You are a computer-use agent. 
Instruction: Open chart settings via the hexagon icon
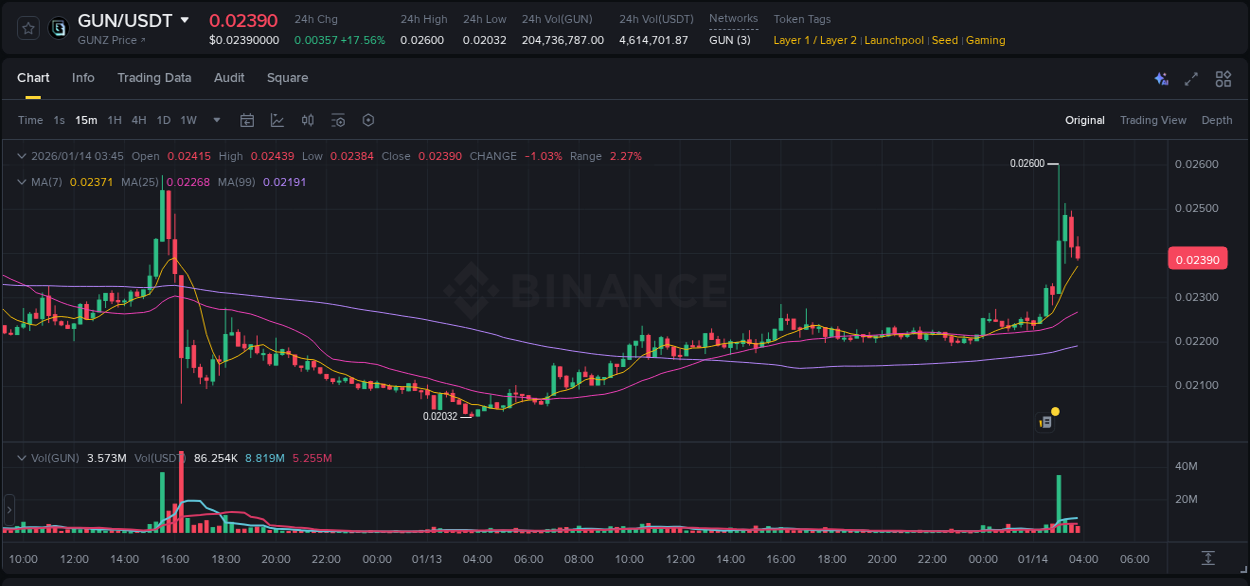368,120
